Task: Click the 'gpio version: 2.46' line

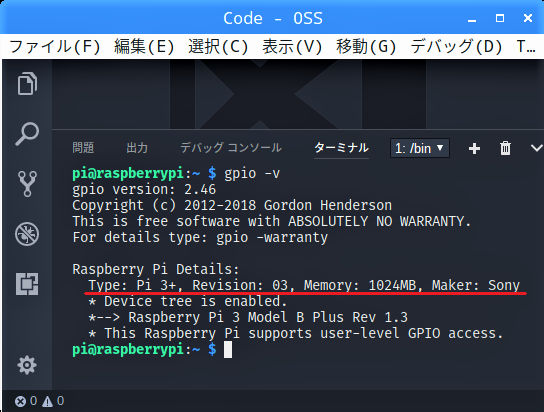Action: 144,190
